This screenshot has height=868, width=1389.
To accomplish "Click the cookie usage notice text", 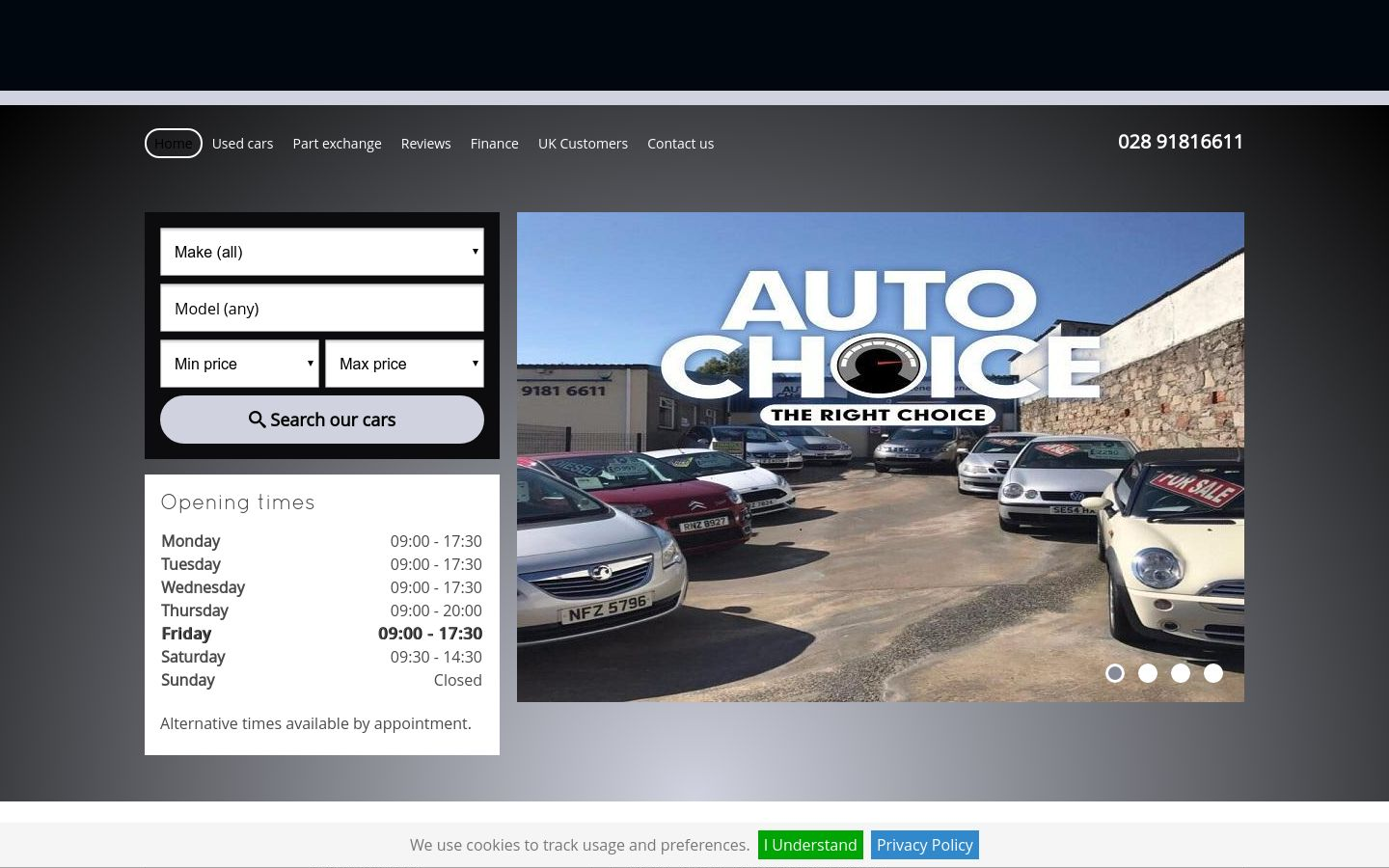I will tap(580, 845).
